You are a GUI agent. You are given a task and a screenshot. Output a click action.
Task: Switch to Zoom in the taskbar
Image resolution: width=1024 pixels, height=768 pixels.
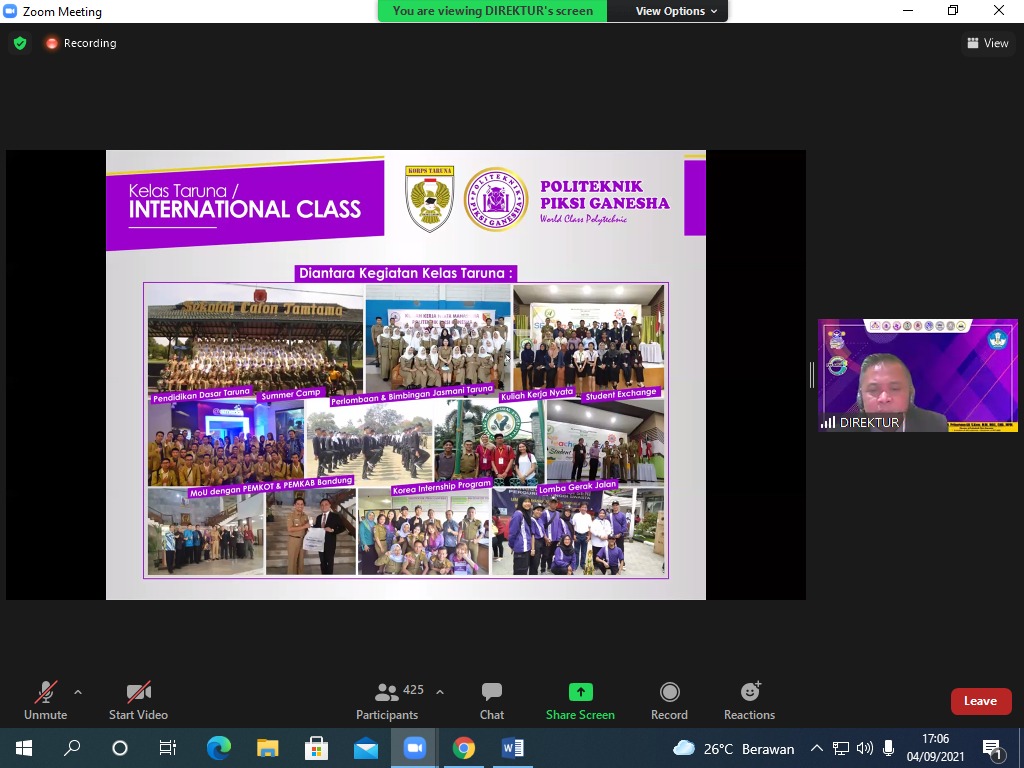[x=414, y=748]
